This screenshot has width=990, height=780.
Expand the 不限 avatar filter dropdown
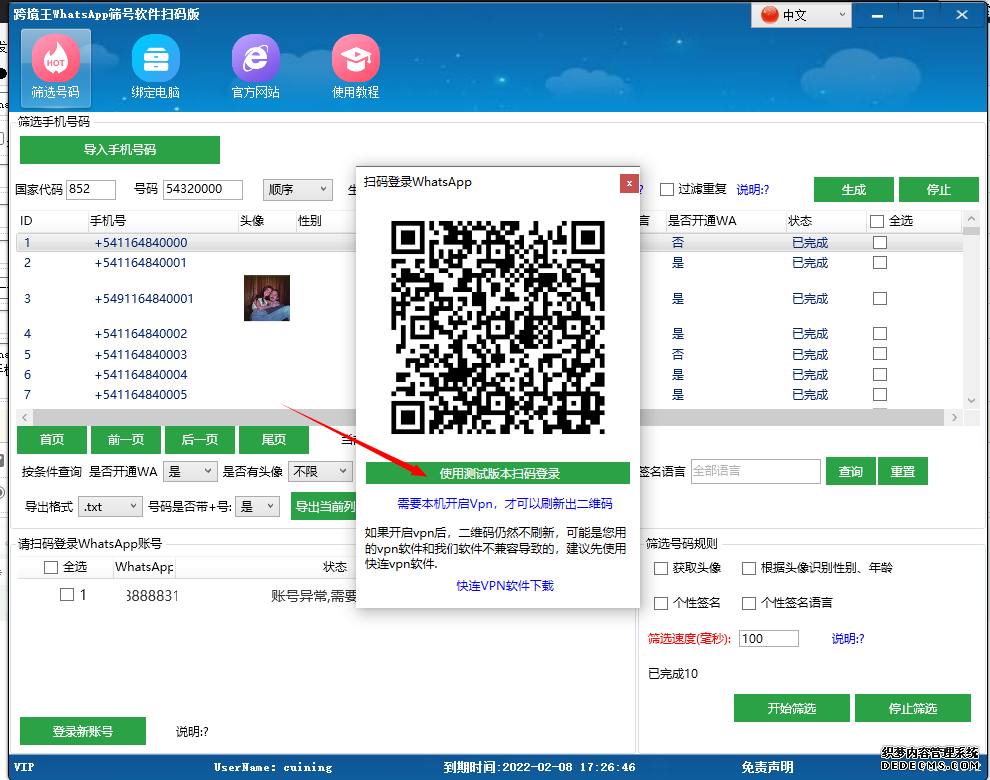320,470
